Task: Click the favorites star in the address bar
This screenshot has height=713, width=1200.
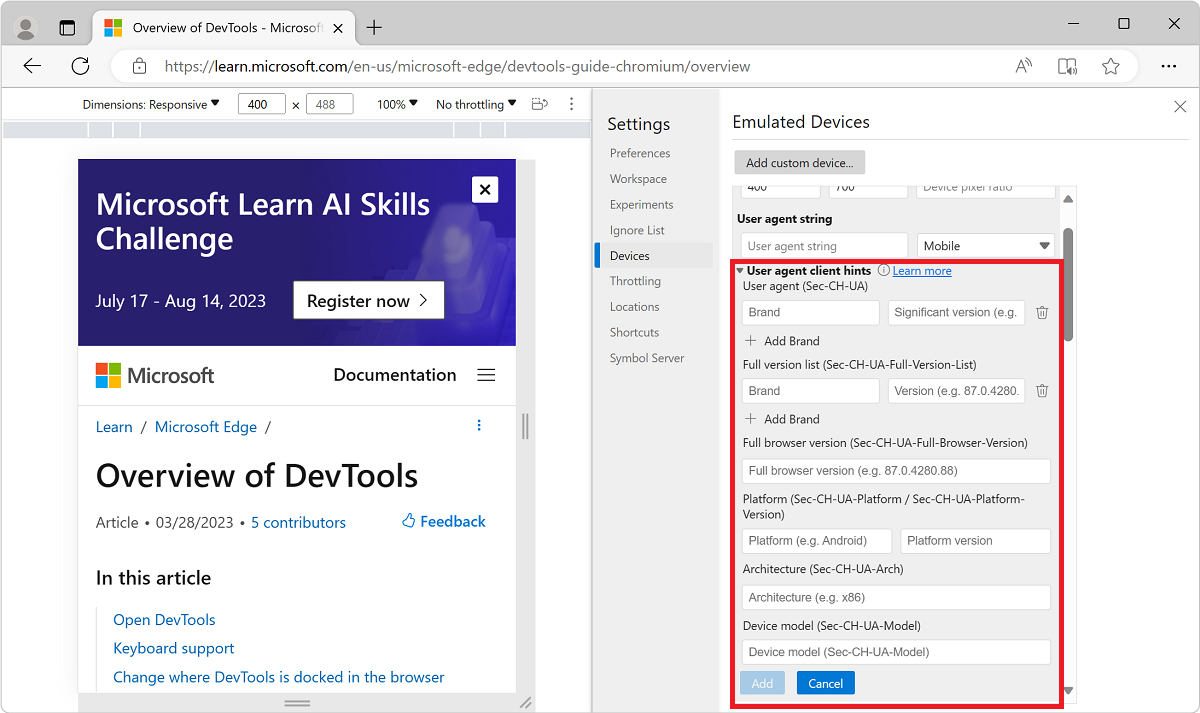Action: pos(1110,65)
